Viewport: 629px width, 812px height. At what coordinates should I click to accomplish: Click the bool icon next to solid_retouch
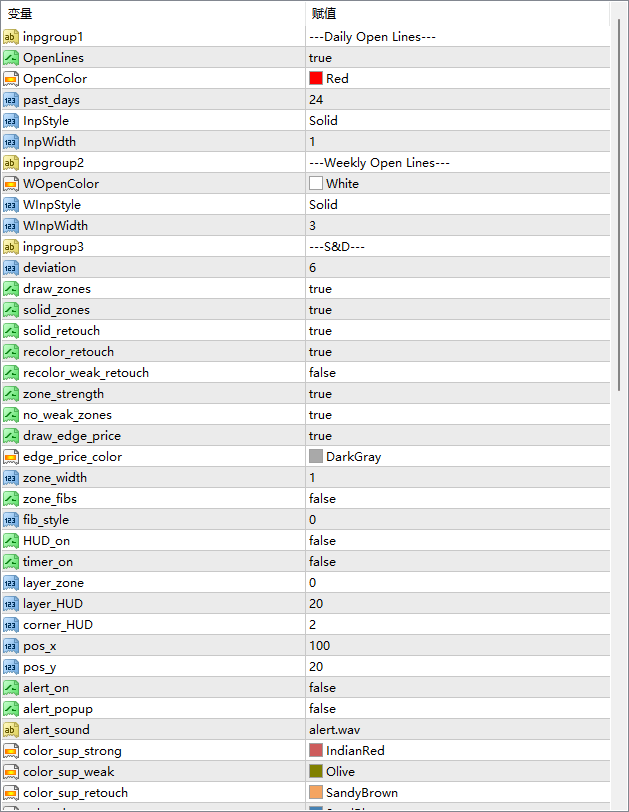pos(11,331)
